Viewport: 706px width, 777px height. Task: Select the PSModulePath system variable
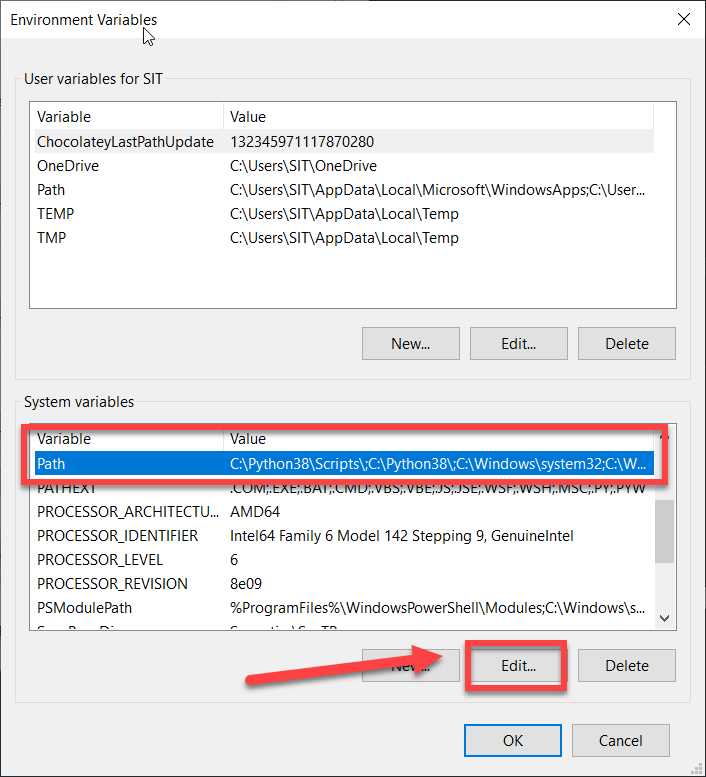(344, 608)
